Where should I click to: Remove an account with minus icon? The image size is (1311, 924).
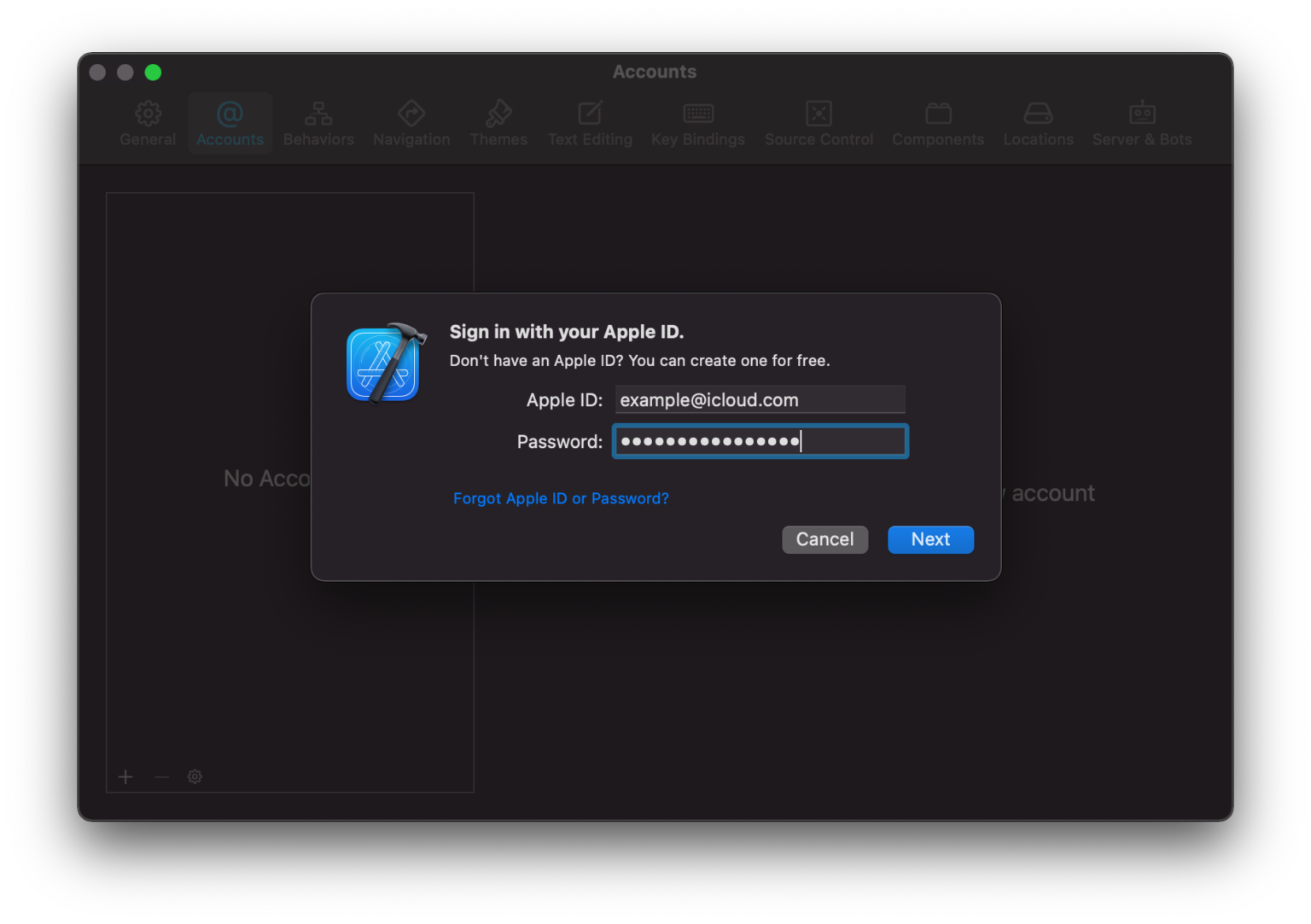(160, 776)
